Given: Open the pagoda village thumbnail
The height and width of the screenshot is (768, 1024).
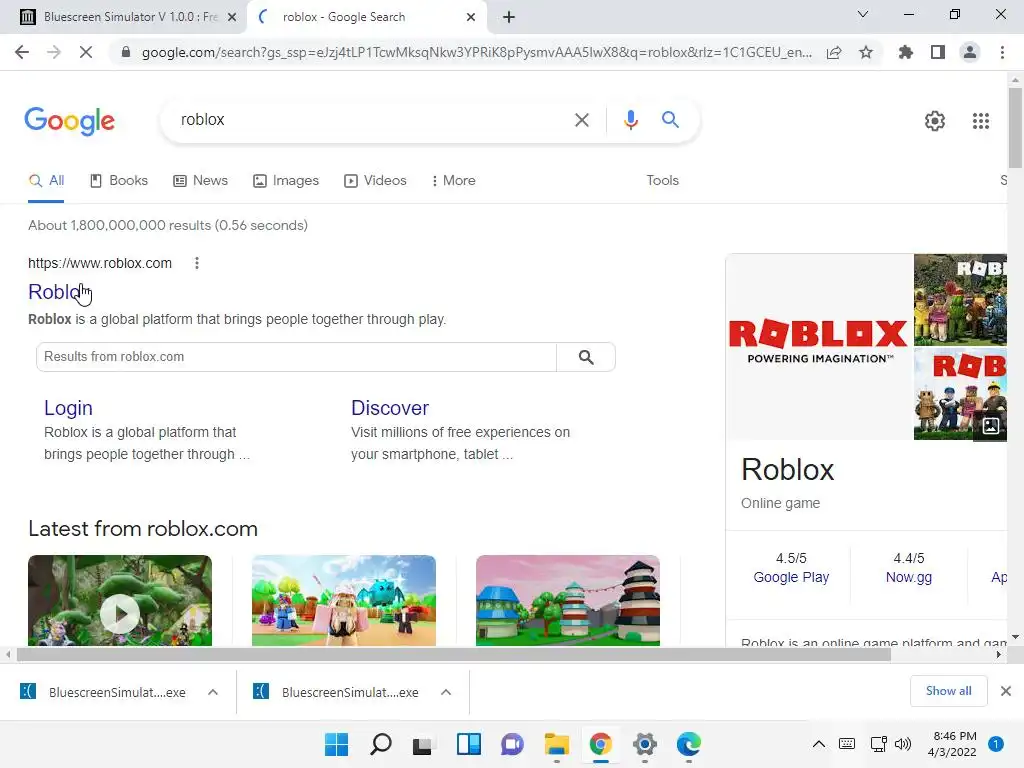Looking at the screenshot, I should pyautogui.click(x=568, y=601).
